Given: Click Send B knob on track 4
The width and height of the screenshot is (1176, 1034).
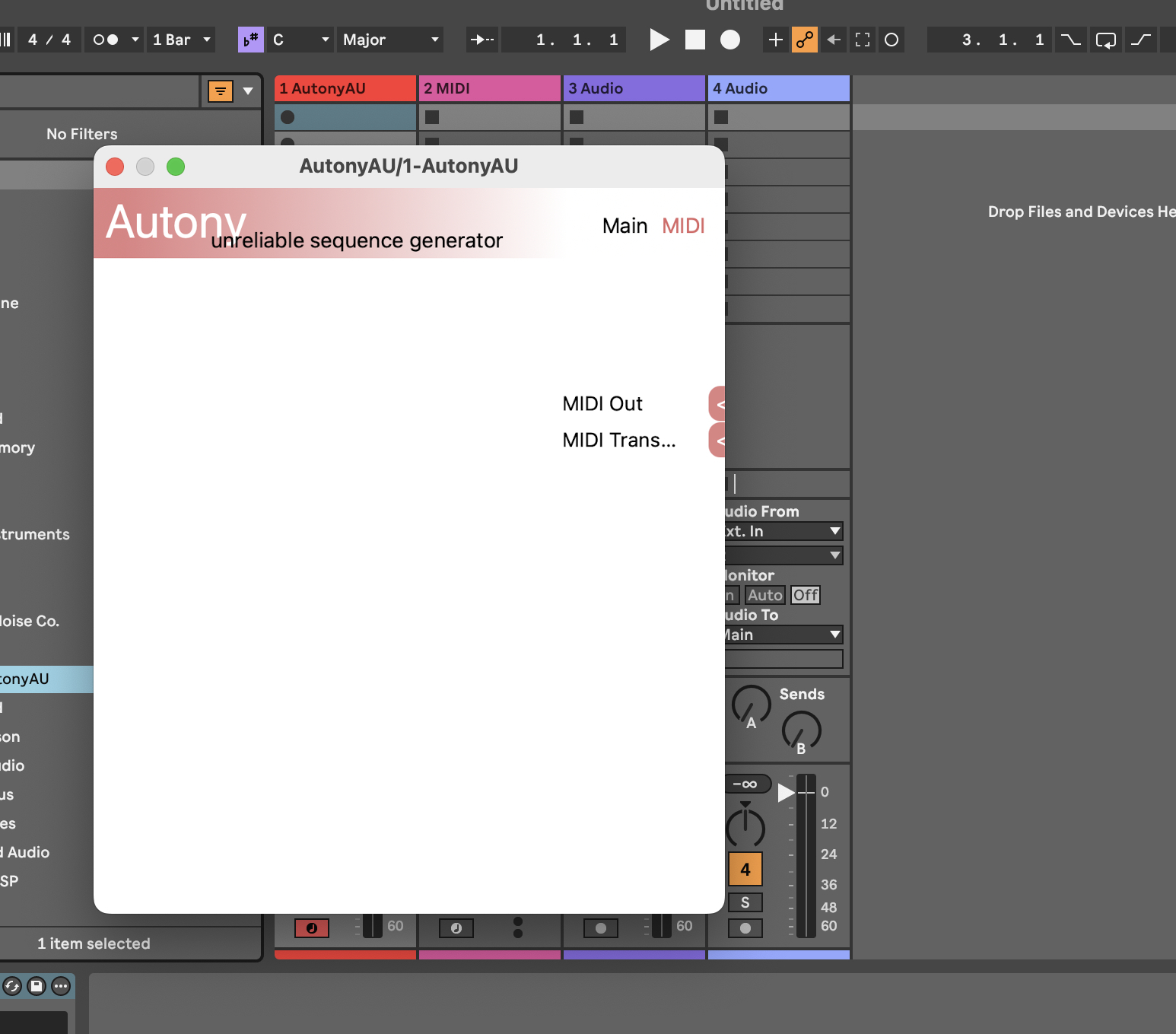Looking at the screenshot, I should [802, 730].
